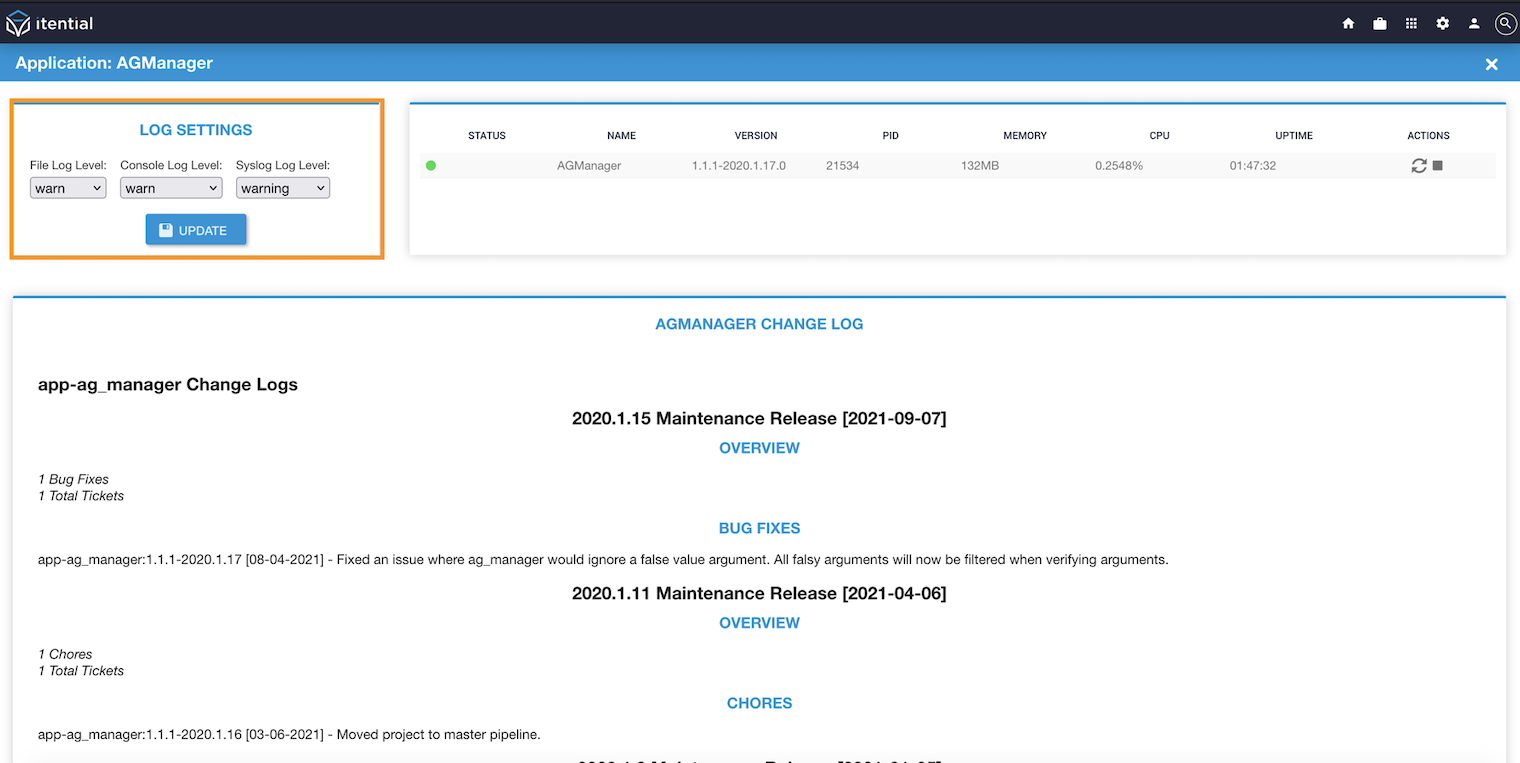Close the AGManager application panel
Image resolution: width=1520 pixels, height=763 pixels.
pyautogui.click(x=1491, y=64)
